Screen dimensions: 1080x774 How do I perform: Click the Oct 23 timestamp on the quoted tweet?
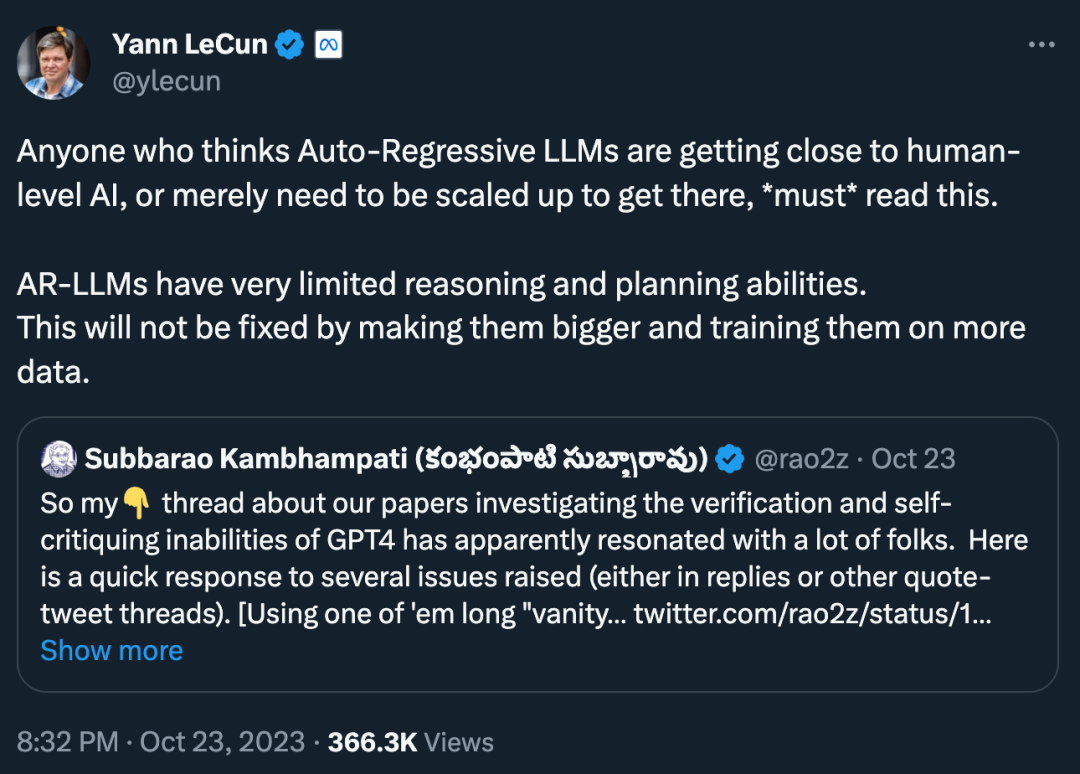tap(913, 458)
